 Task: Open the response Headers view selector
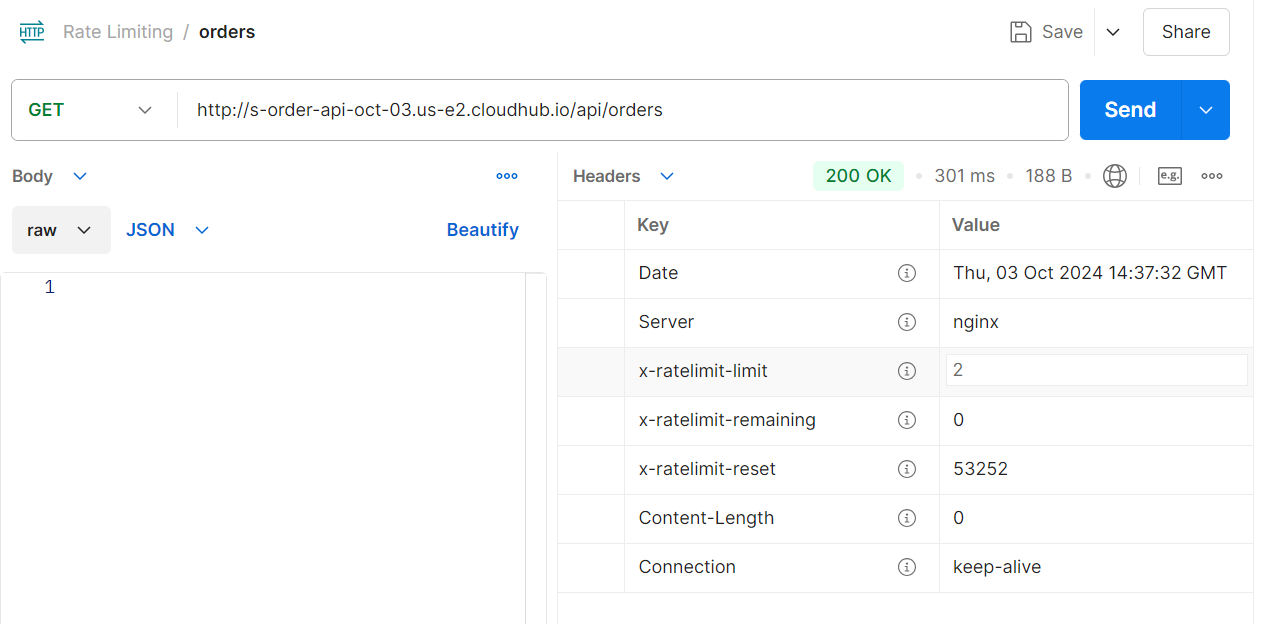[624, 176]
